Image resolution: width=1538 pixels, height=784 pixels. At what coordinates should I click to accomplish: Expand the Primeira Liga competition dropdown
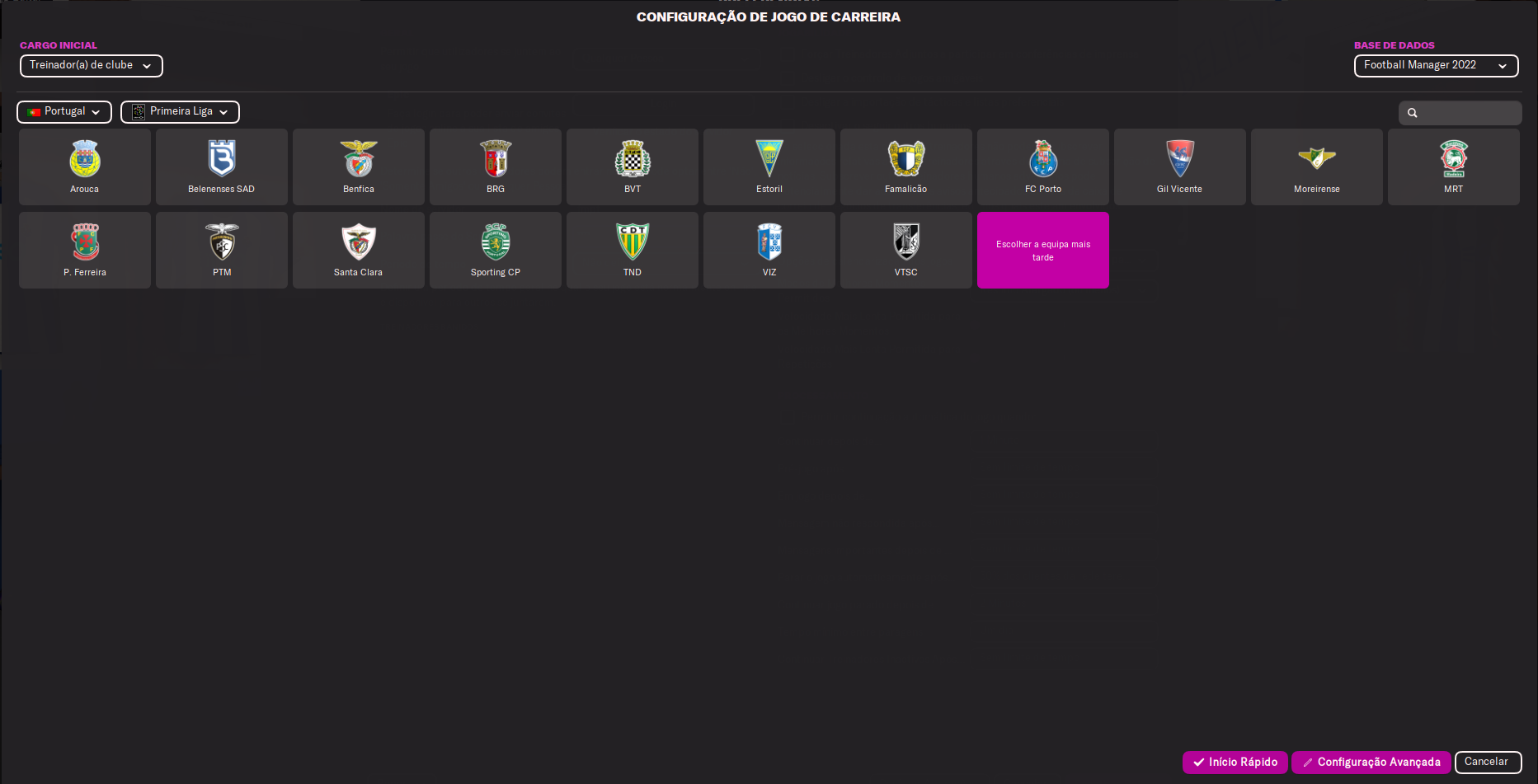(x=180, y=111)
